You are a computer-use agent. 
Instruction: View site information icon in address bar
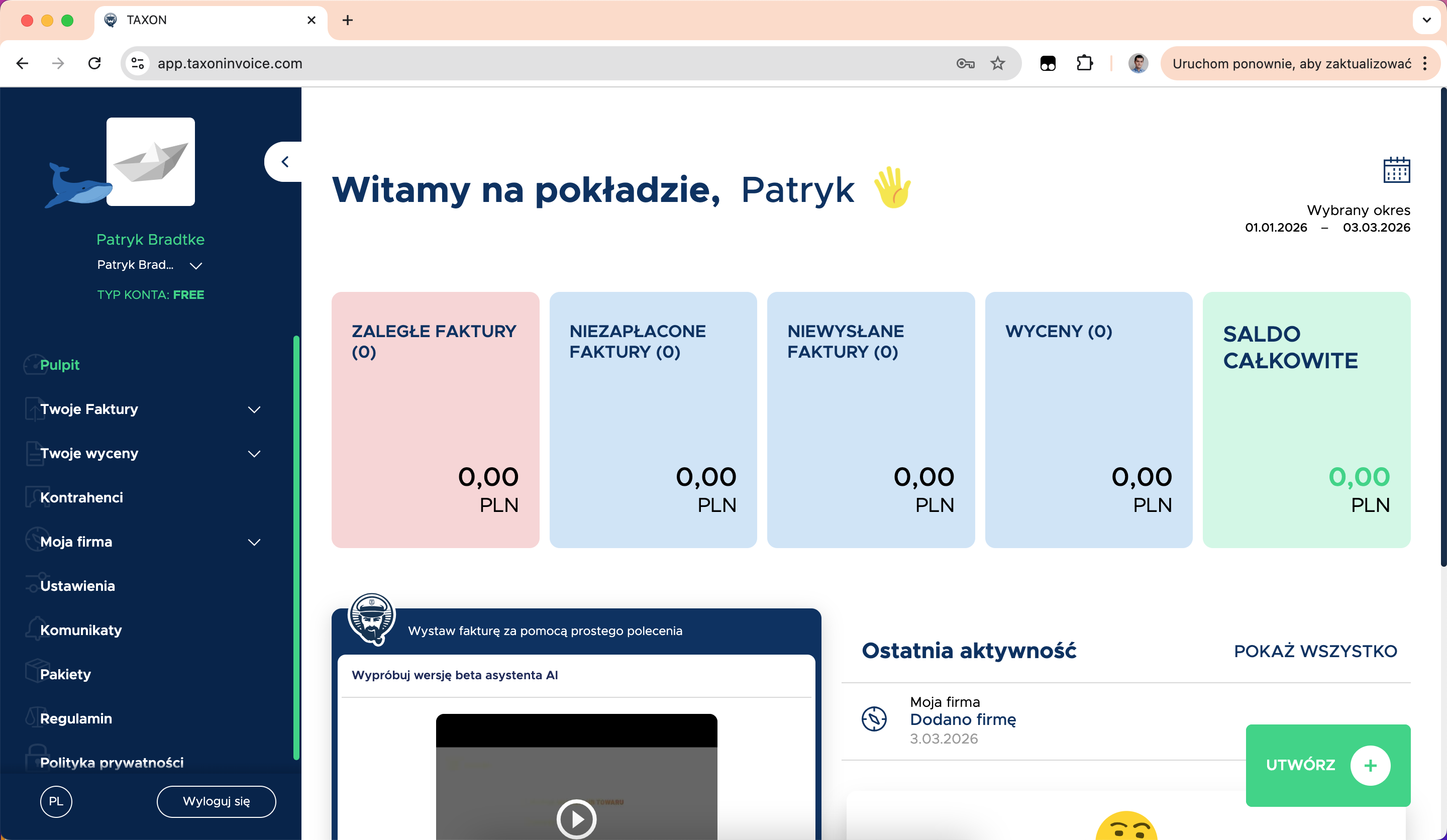point(138,63)
